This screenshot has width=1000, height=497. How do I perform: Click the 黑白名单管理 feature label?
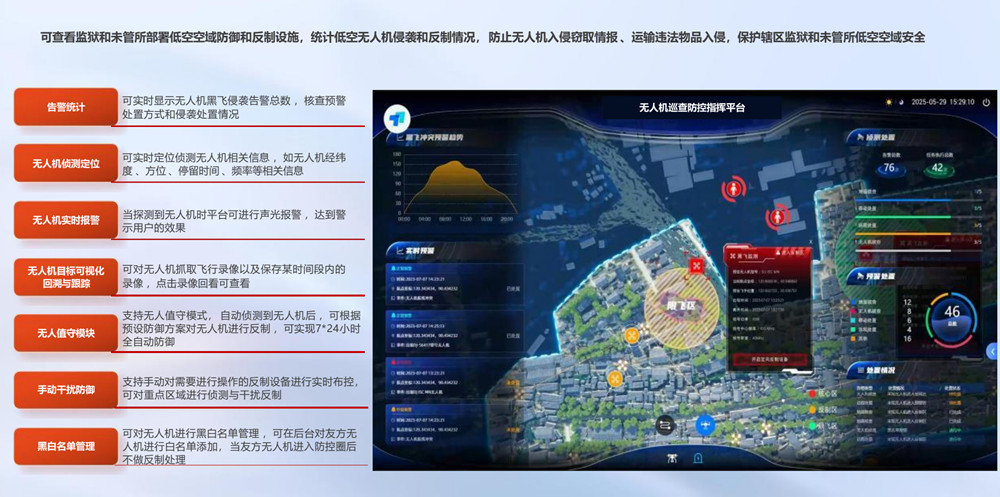tap(66, 446)
